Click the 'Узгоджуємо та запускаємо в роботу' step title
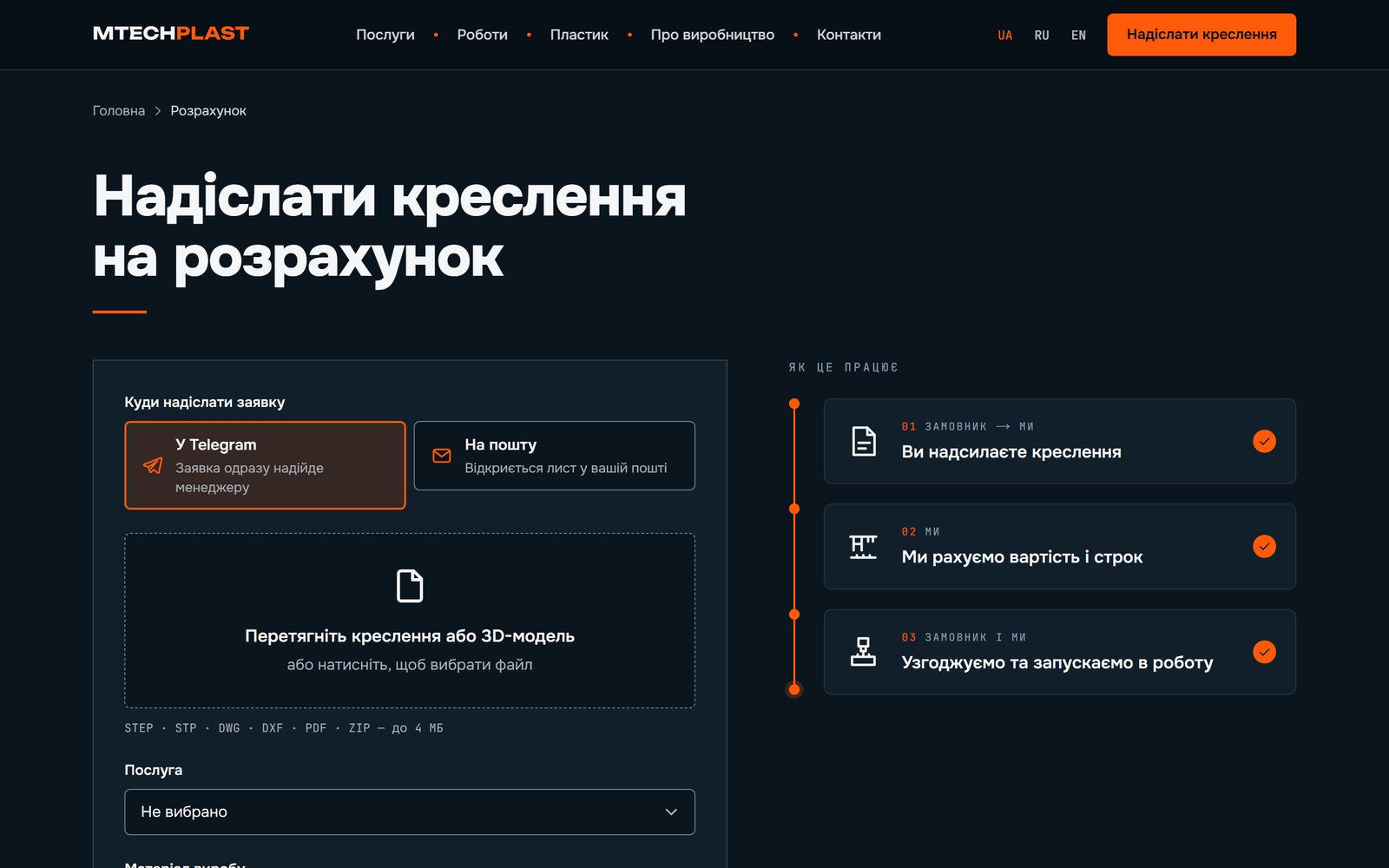 click(1057, 662)
